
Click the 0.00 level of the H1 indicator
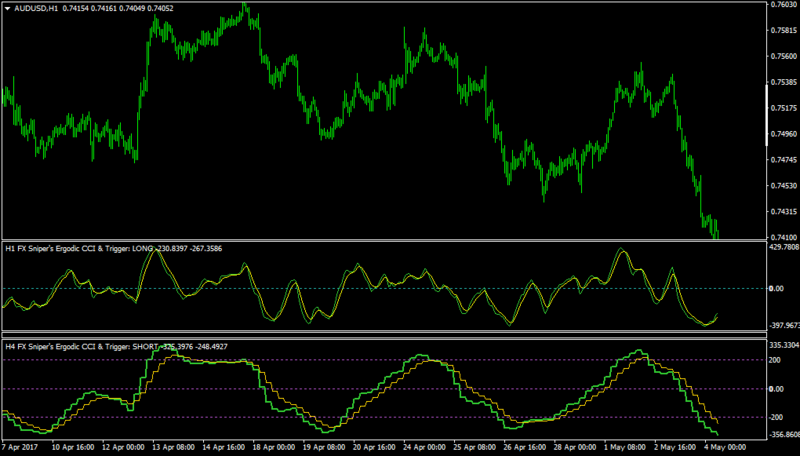(x=777, y=289)
